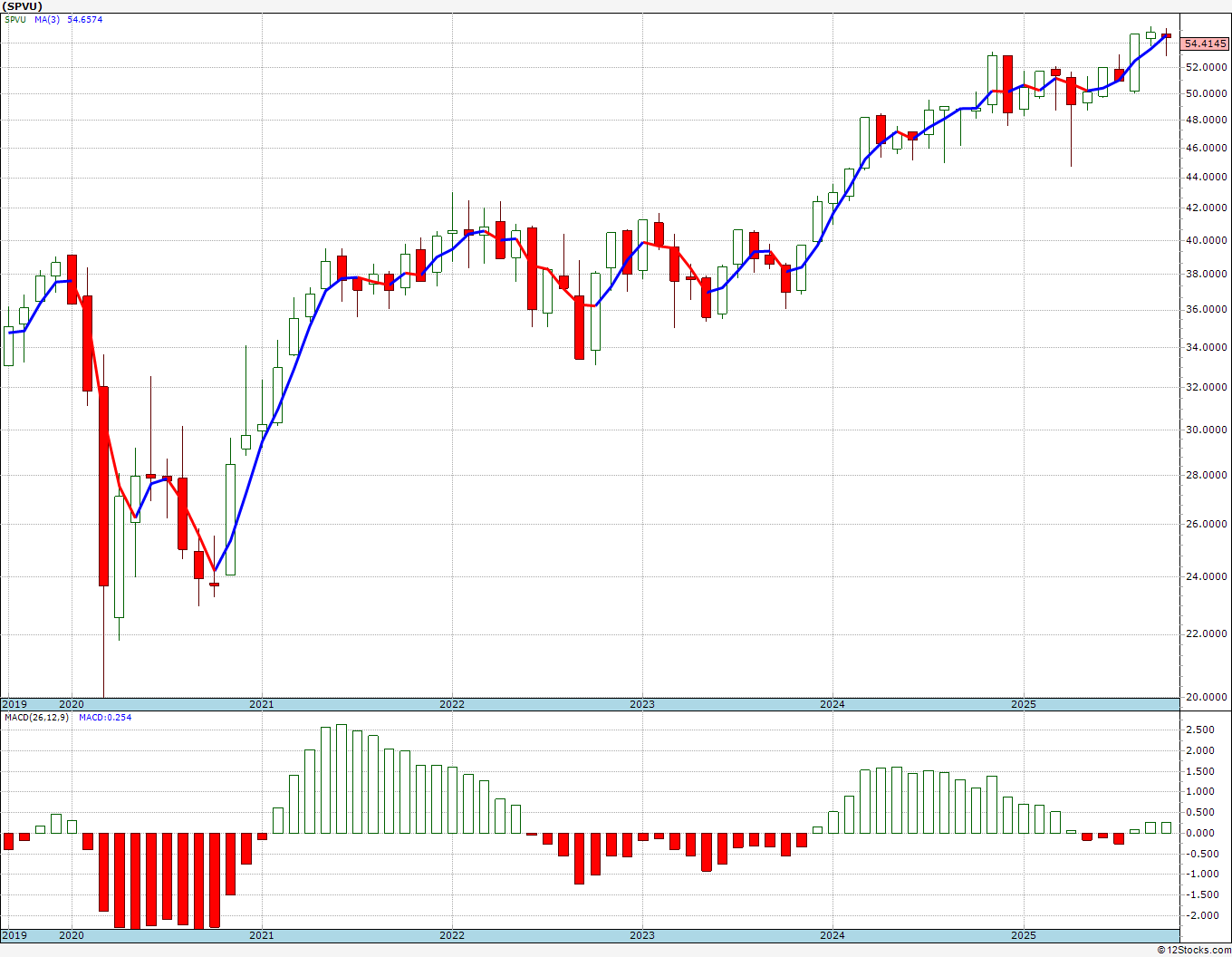Select the 44.0000 price axis label
This screenshot has width=1232, height=957.
click(x=1206, y=178)
